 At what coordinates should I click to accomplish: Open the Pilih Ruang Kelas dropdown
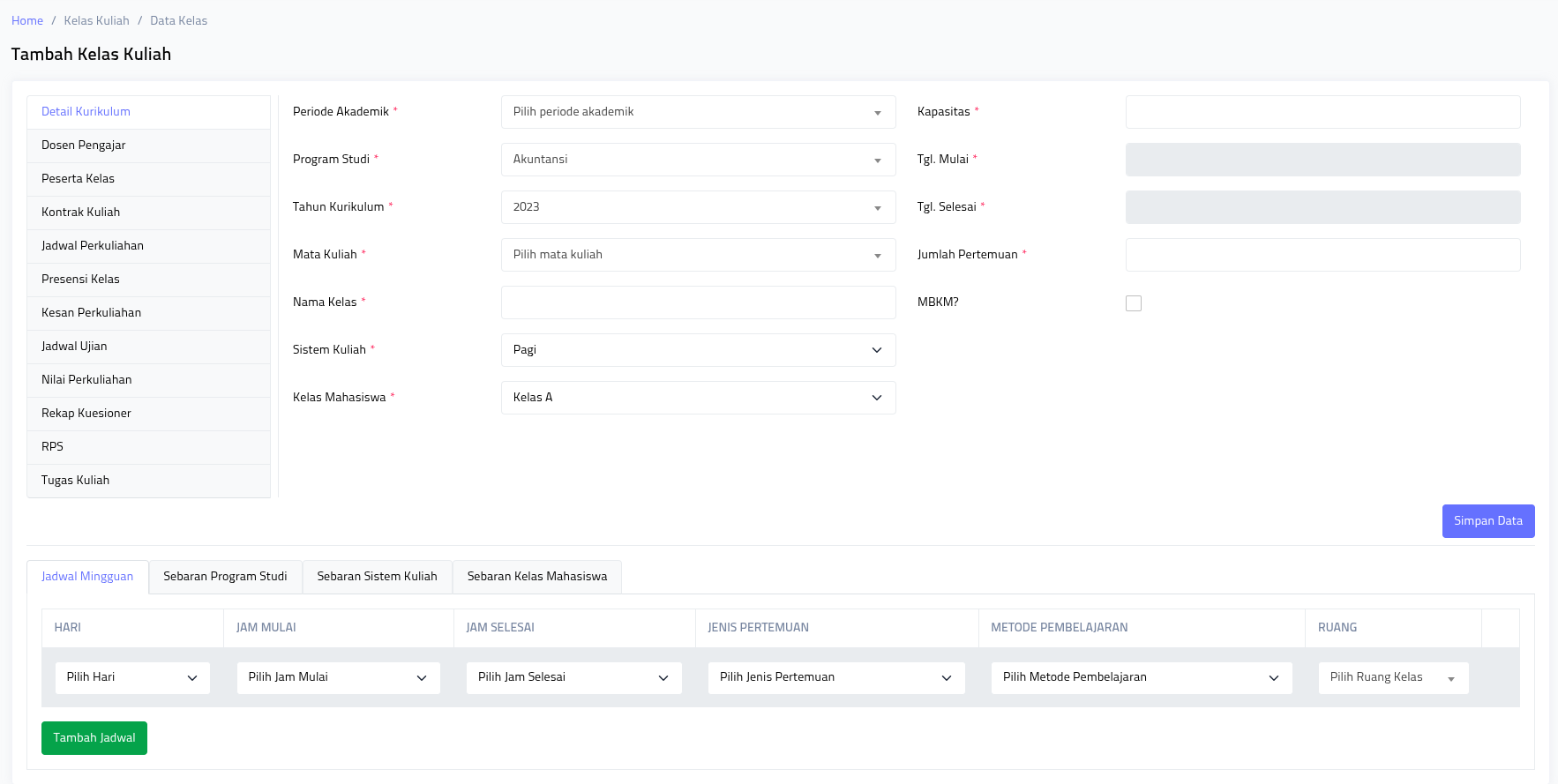click(1392, 677)
